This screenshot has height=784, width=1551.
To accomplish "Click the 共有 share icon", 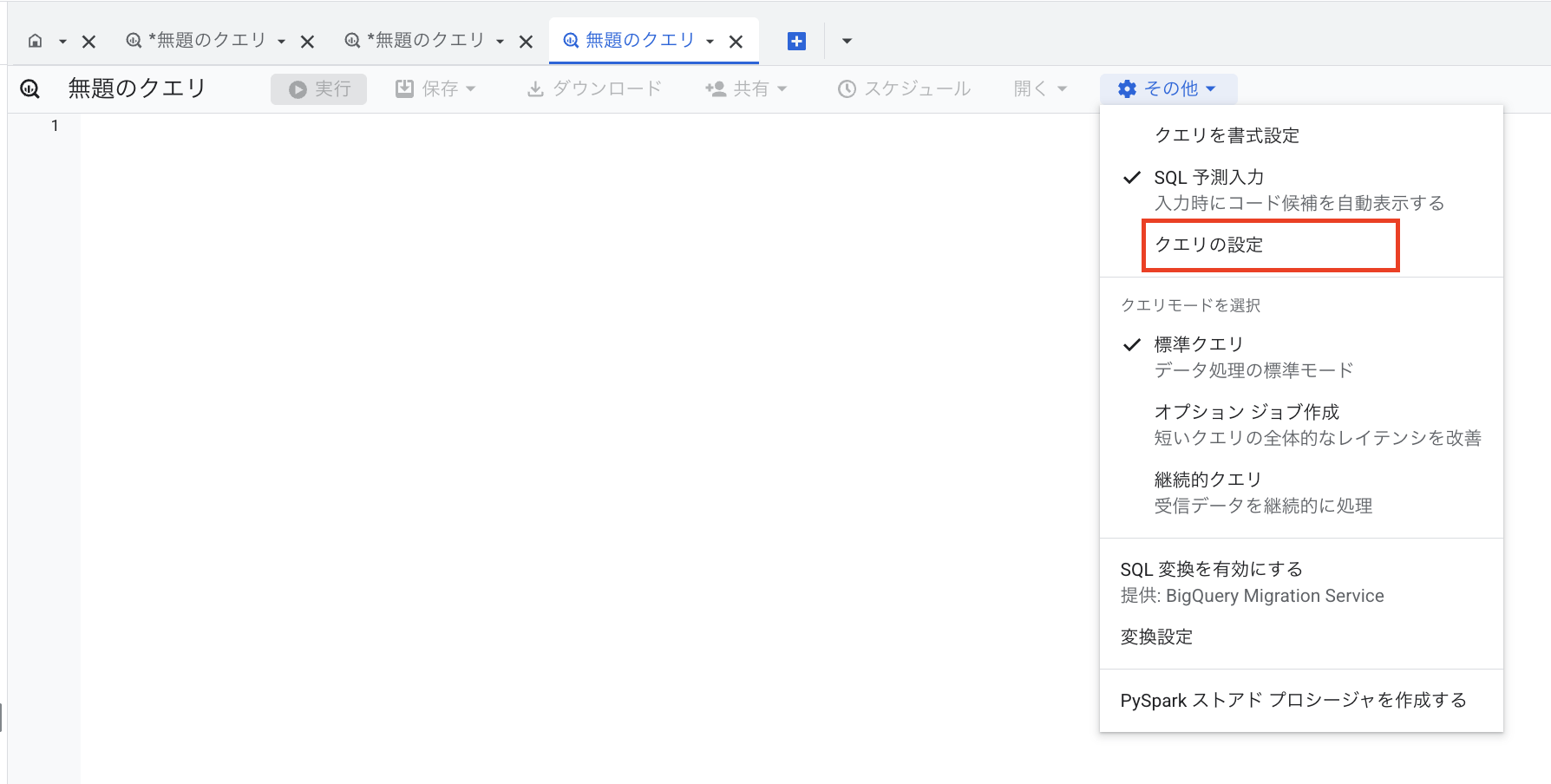I will (714, 88).
